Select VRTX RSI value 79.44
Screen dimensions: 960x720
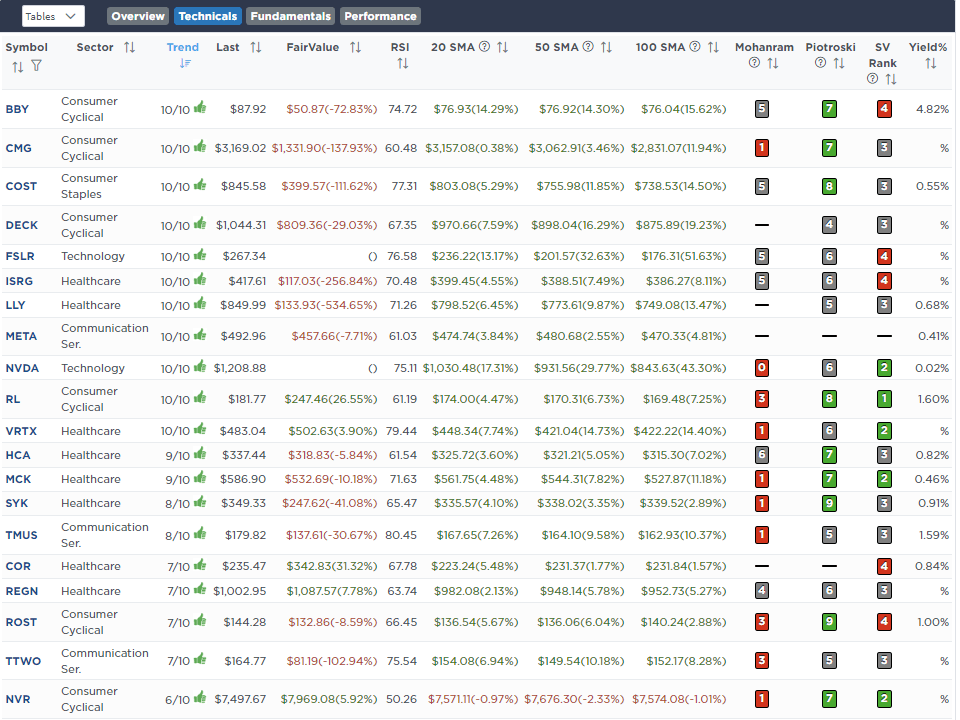pyautogui.click(x=401, y=431)
